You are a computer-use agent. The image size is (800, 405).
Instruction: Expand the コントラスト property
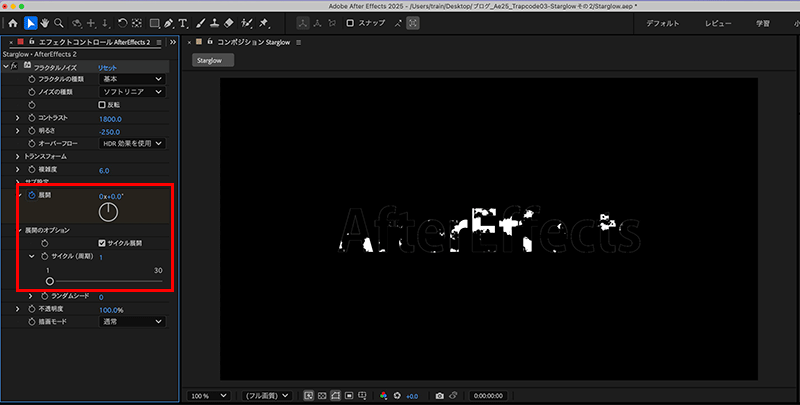[17, 118]
